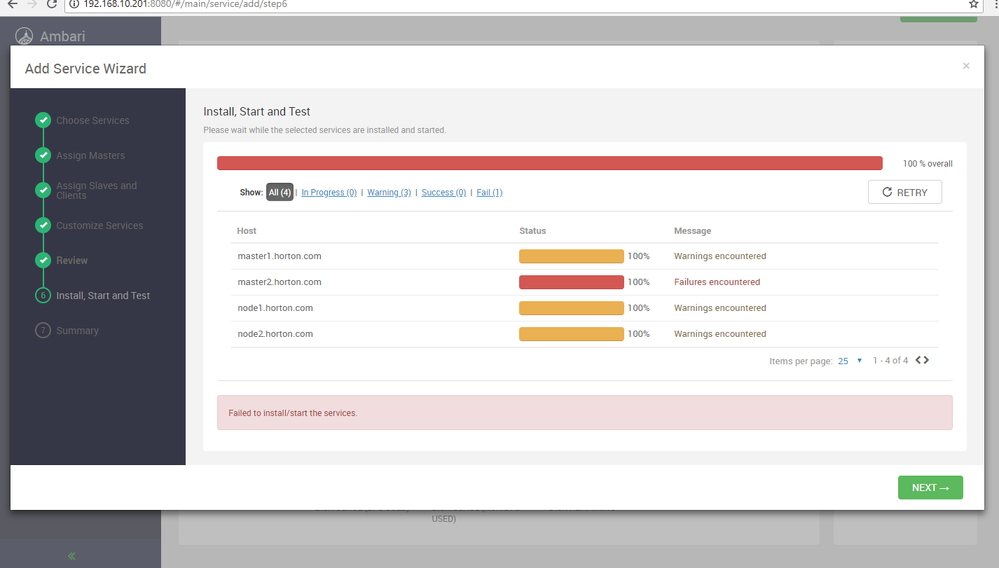
Task: Select Customize Services wizard step
Action: pyautogui.click(x=99, y=225)
